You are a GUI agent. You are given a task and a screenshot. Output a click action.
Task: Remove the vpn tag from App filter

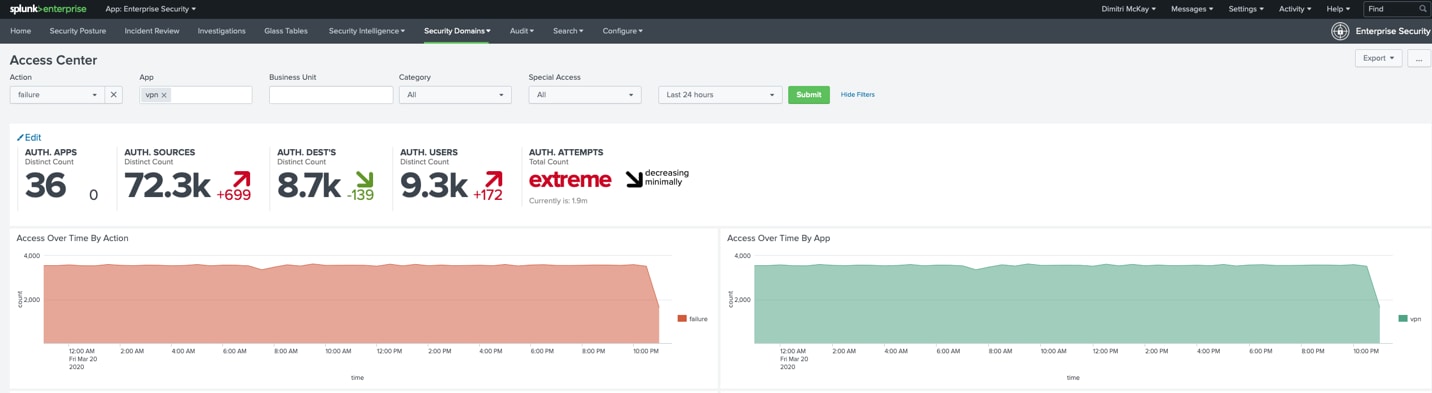click(164, 95)
